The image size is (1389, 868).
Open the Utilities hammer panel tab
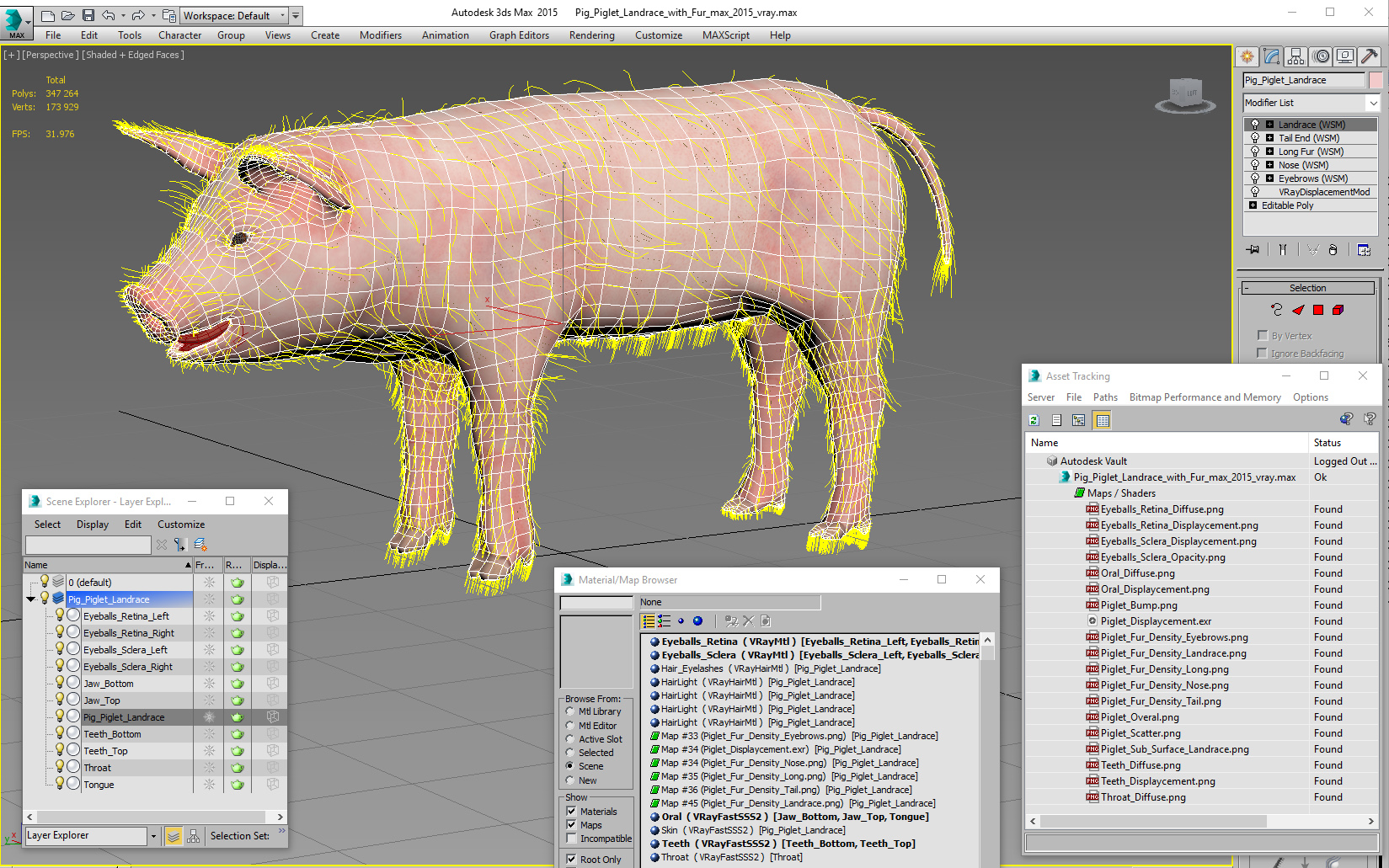1370,56
